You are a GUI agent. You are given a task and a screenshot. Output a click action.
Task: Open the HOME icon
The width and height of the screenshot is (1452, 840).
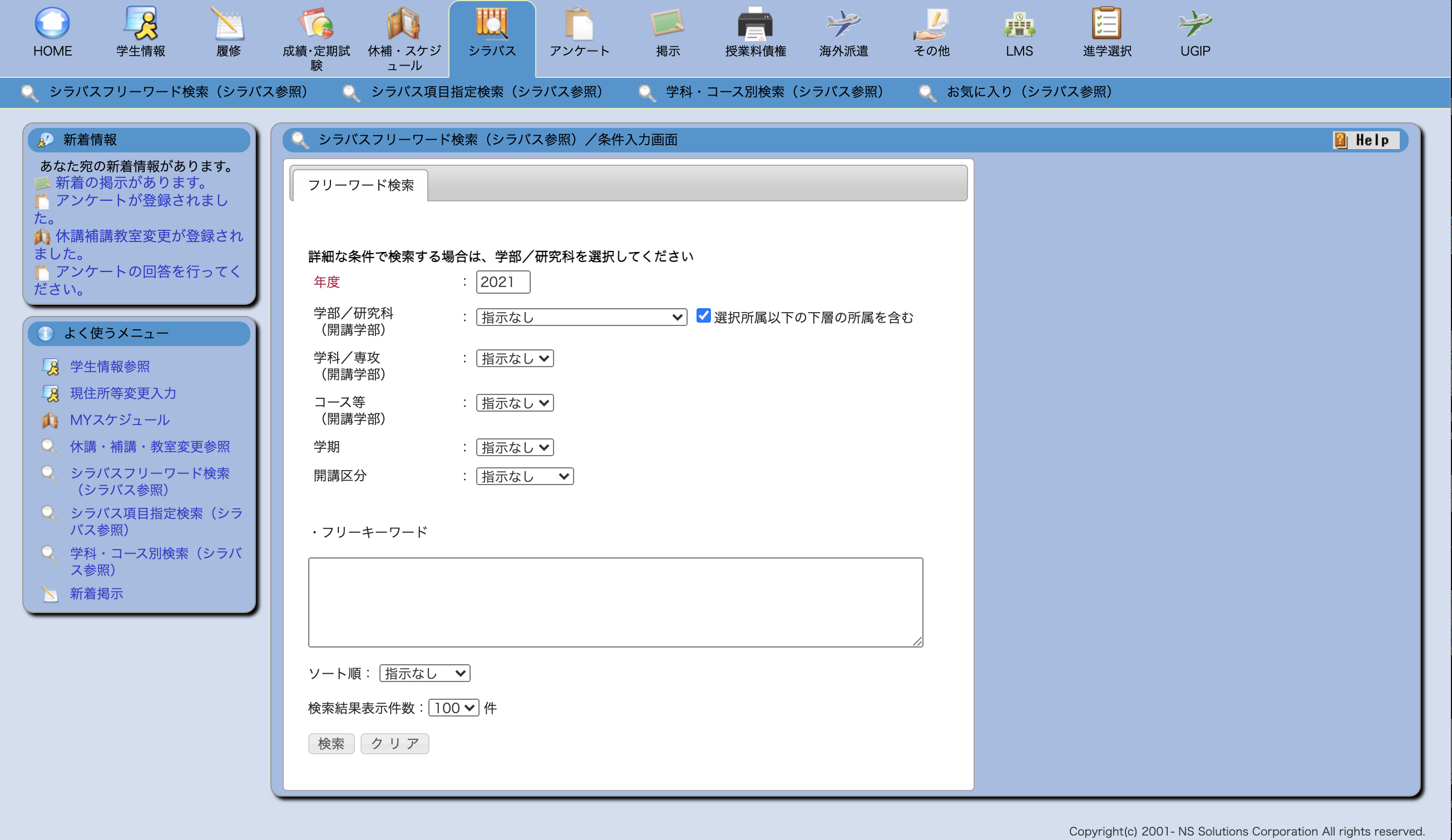click(52, 23)
